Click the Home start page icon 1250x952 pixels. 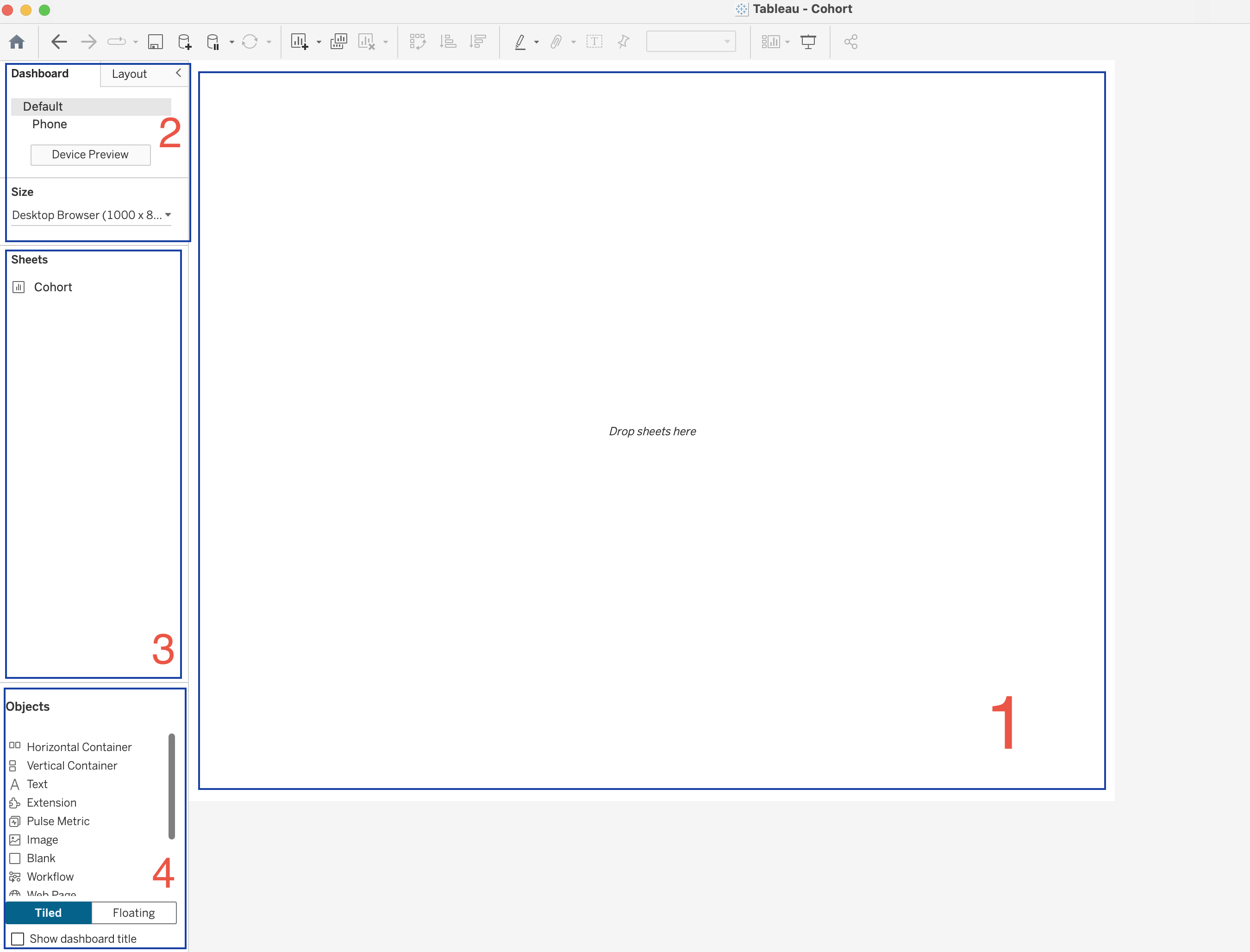17,42
